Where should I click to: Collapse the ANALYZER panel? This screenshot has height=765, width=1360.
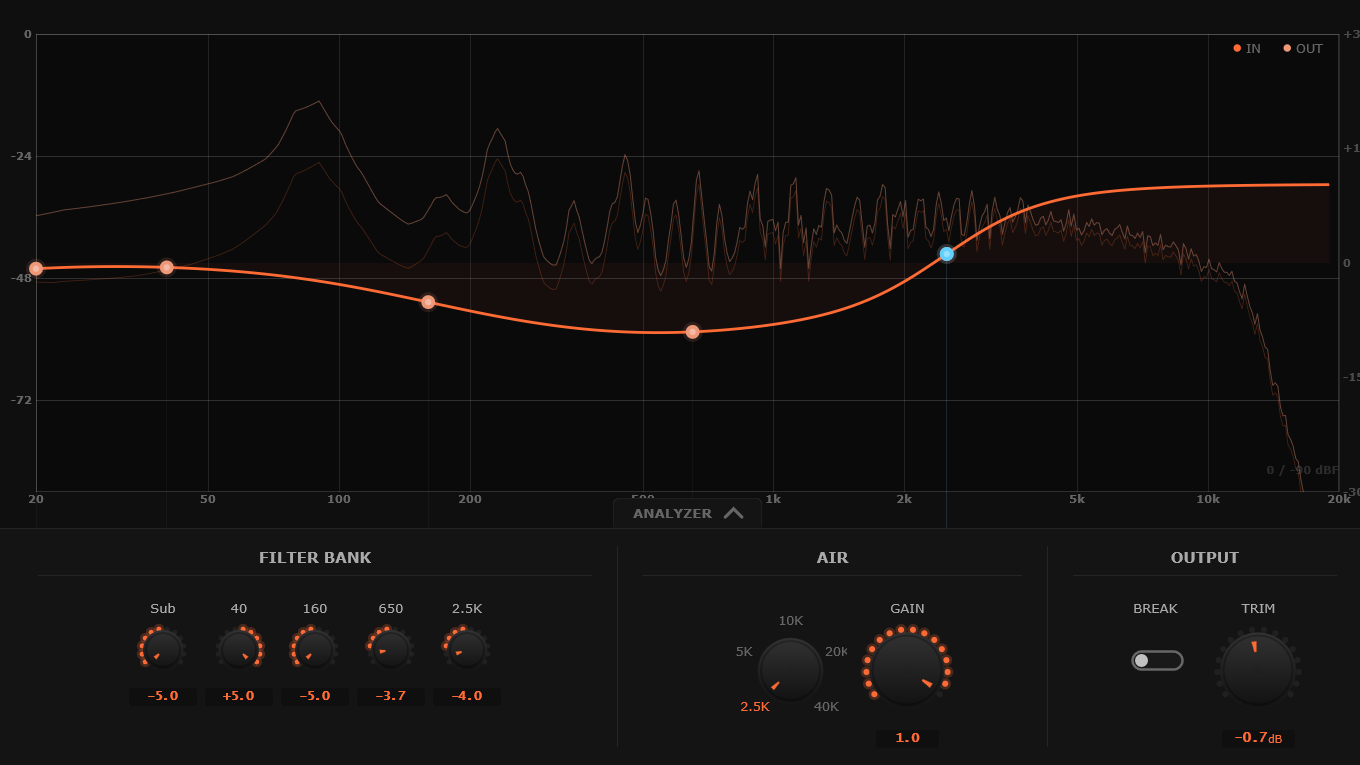[687, 512]
